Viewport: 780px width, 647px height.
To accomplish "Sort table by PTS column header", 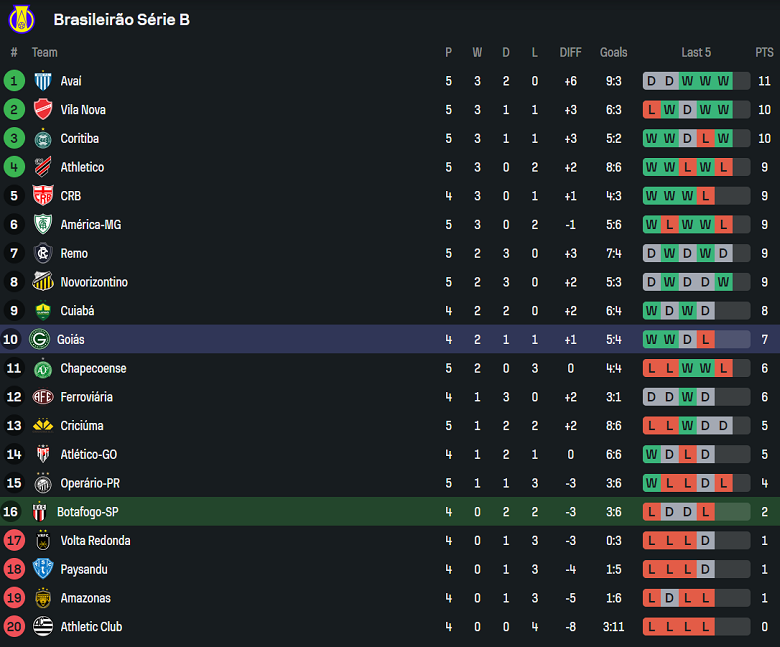I will 764,52.
